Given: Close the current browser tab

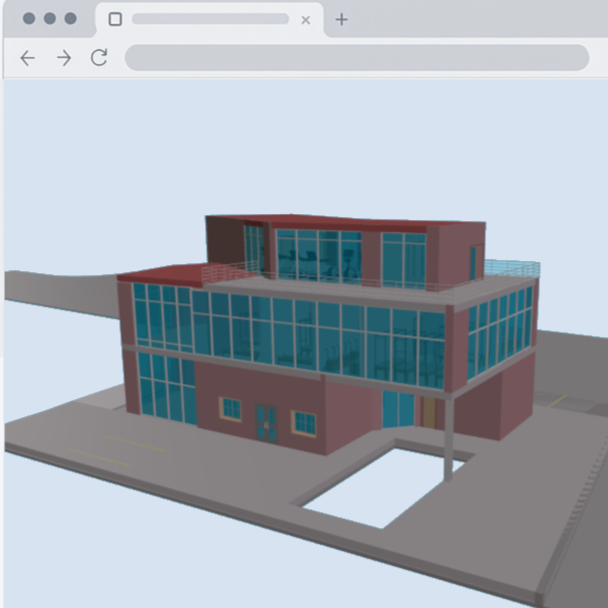Looking at the screenshot, I should tap(305, 19).
